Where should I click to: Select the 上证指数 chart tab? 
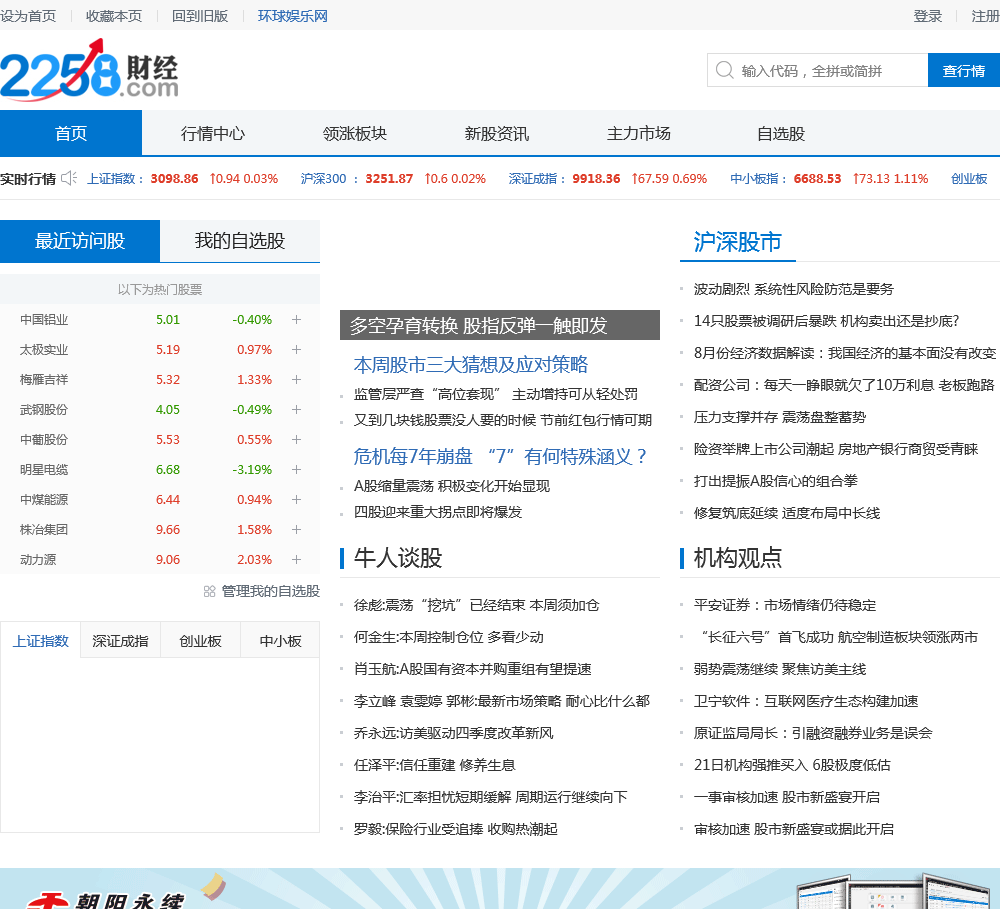tap(40, 640)
